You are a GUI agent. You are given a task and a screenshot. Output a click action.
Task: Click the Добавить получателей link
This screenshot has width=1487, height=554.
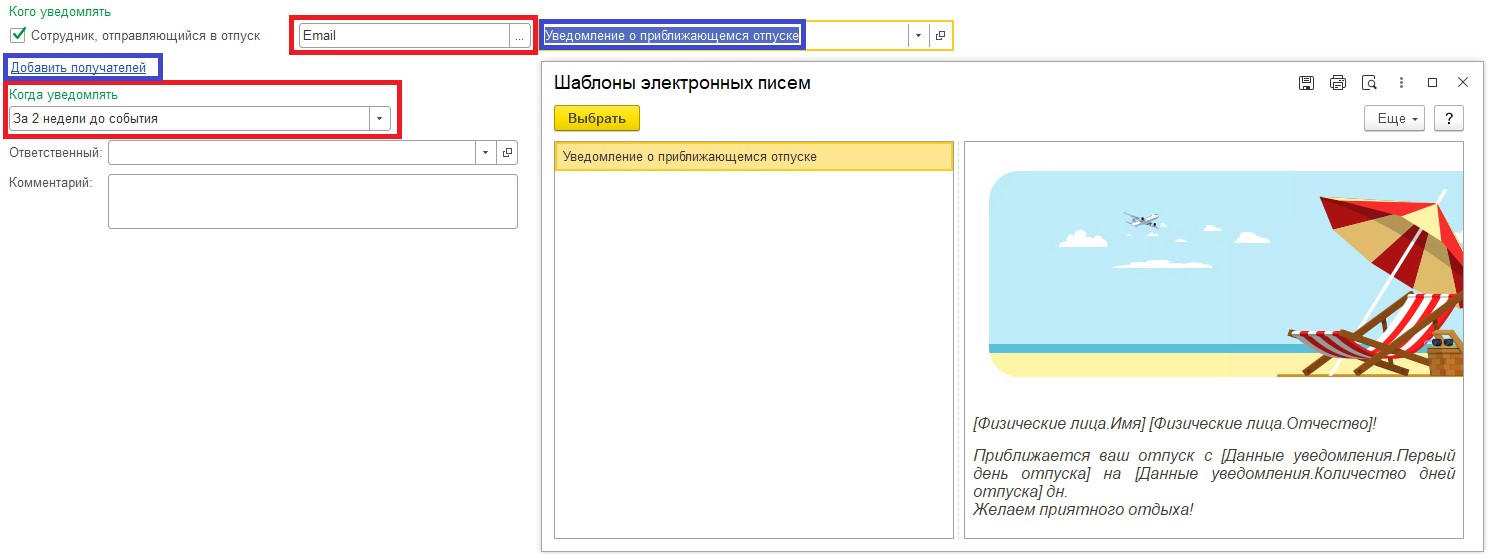pyautogui.click(x=78, y=68)
